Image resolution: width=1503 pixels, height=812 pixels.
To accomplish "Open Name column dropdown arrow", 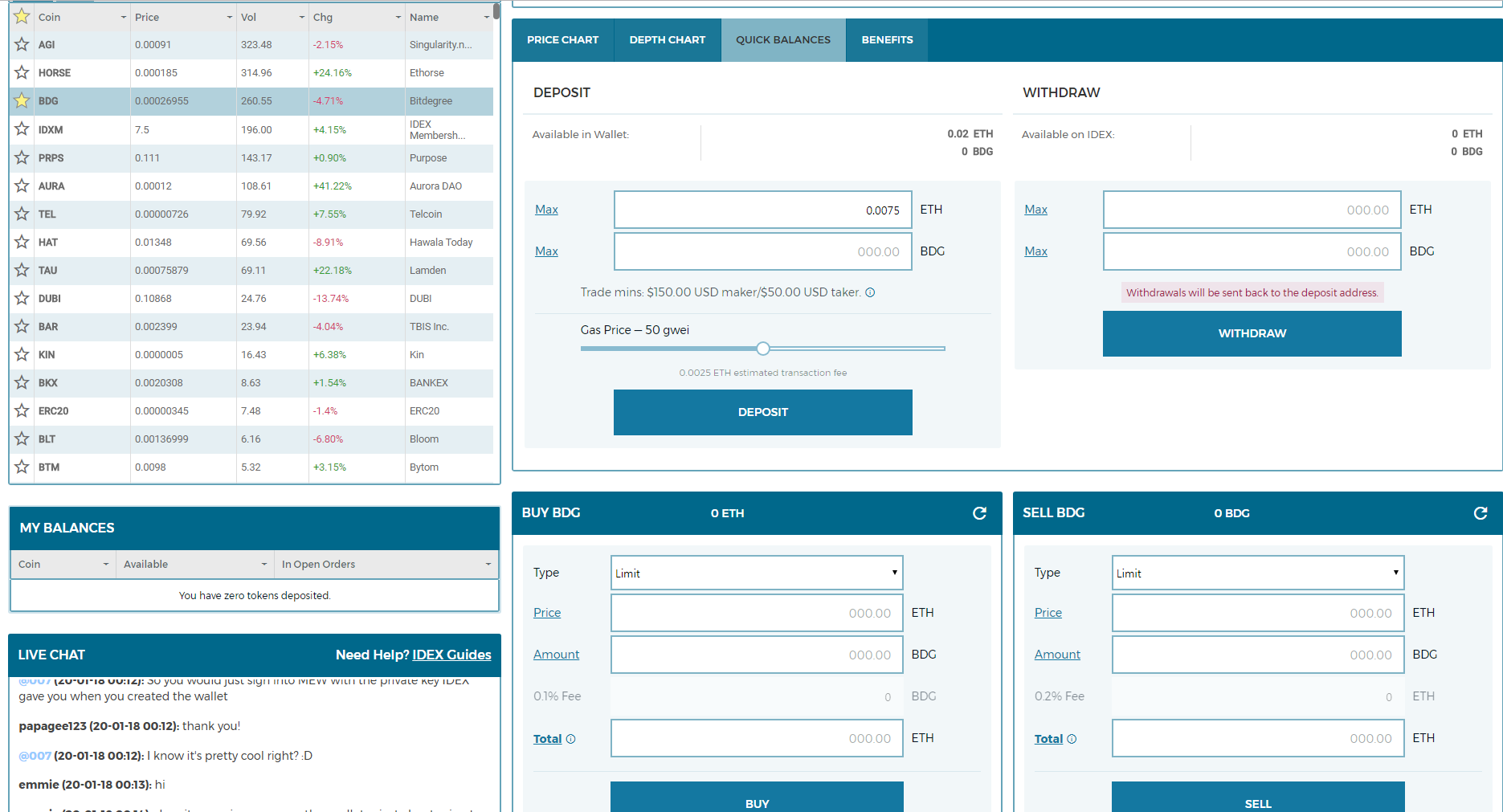I will (487, 18).
